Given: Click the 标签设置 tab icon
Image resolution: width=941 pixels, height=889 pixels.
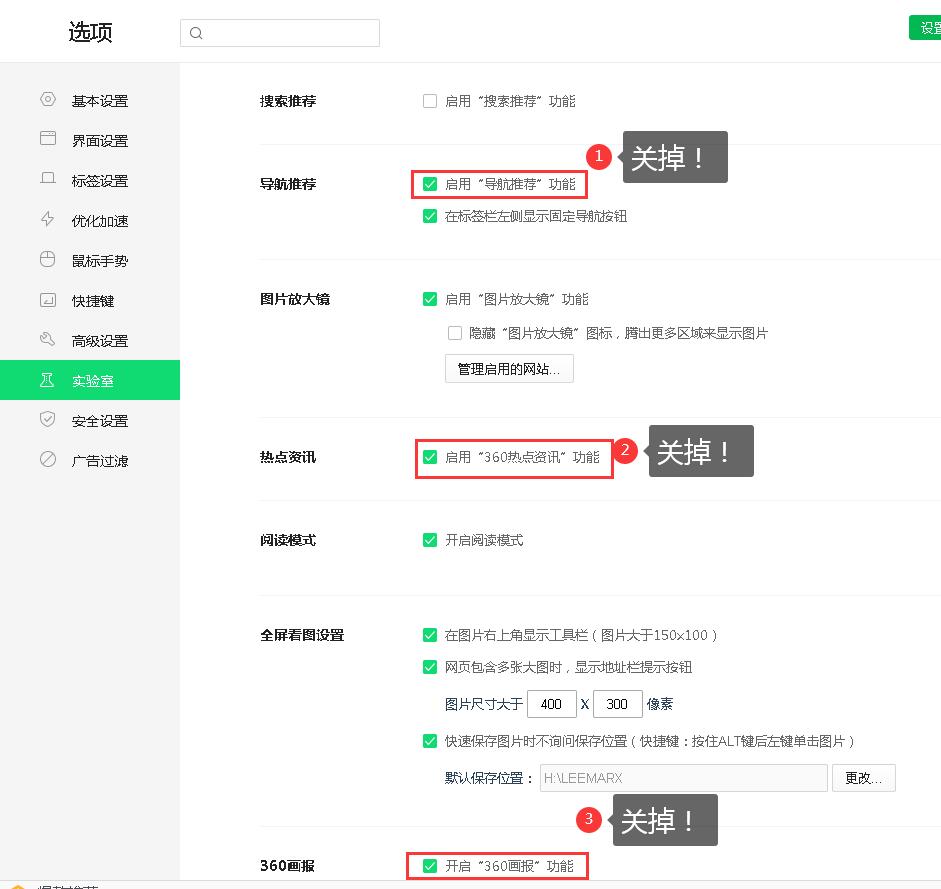Looking at the screenshot, I should pos(48,178).
